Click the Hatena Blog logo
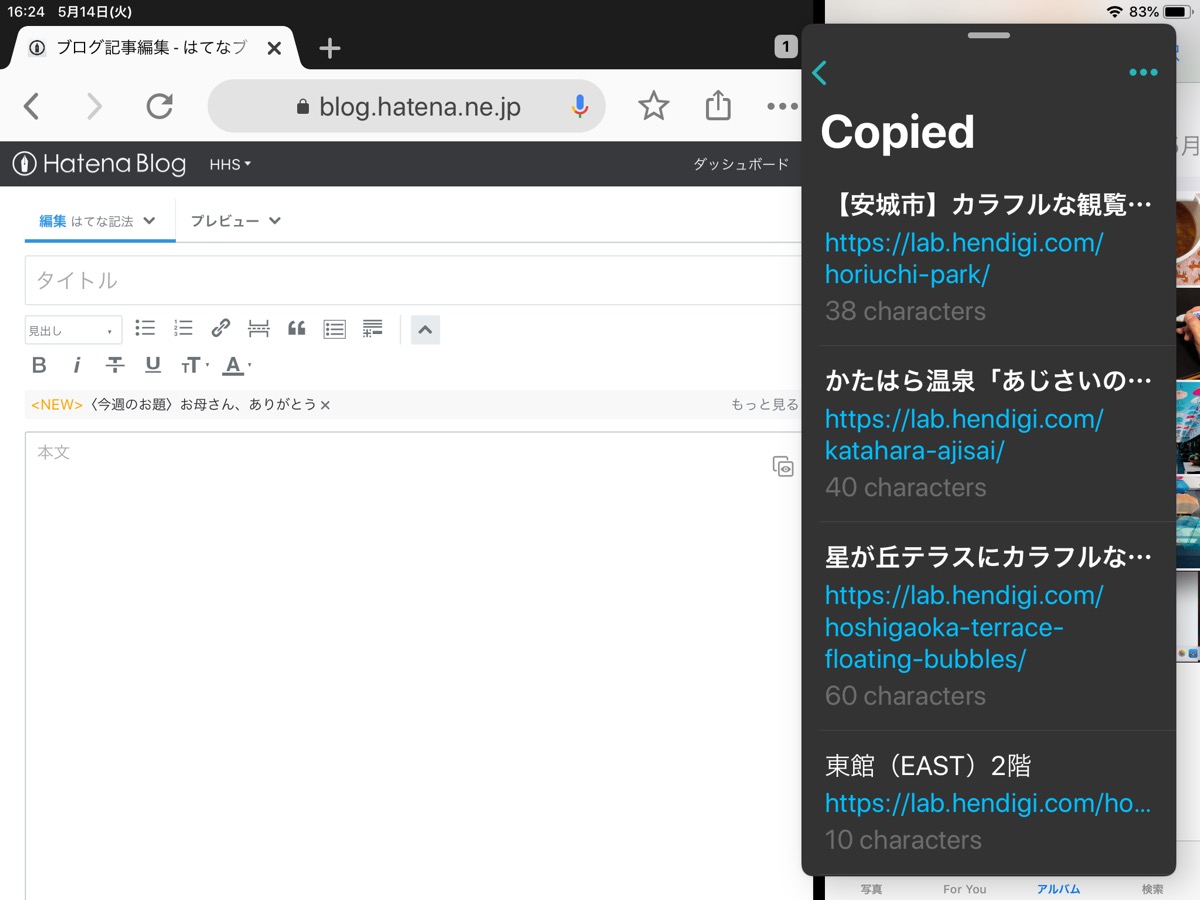 (99, 164)
